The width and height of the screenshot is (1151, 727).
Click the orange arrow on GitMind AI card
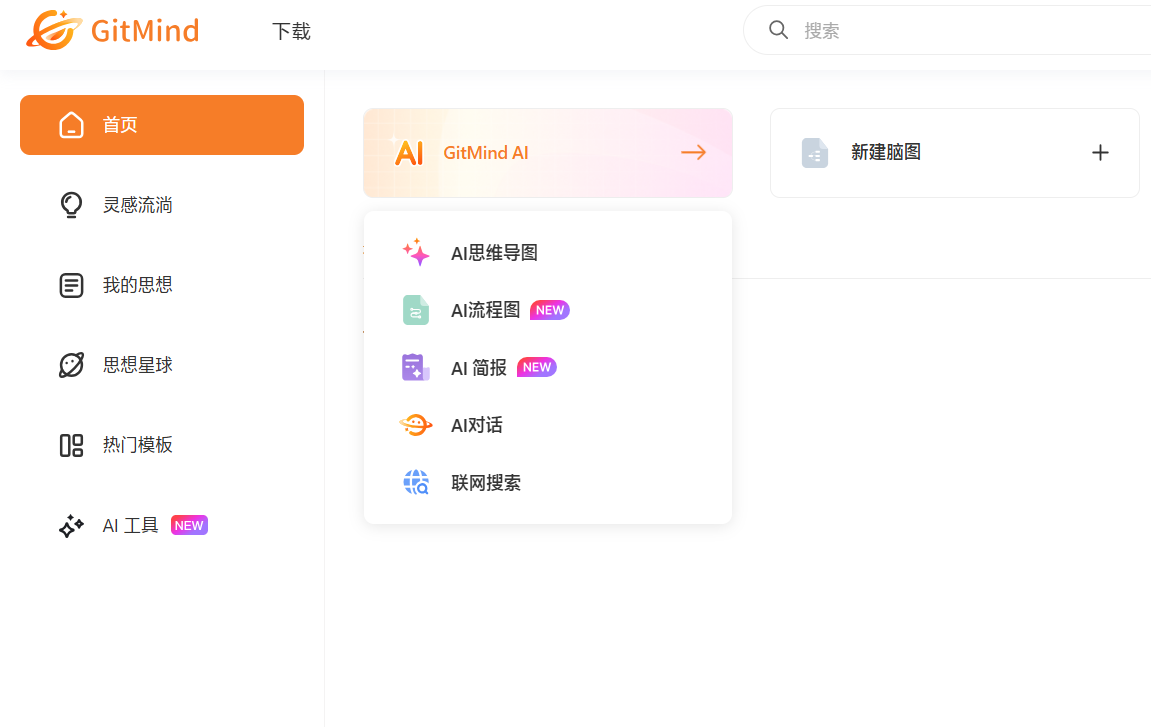tap(693, 153)
